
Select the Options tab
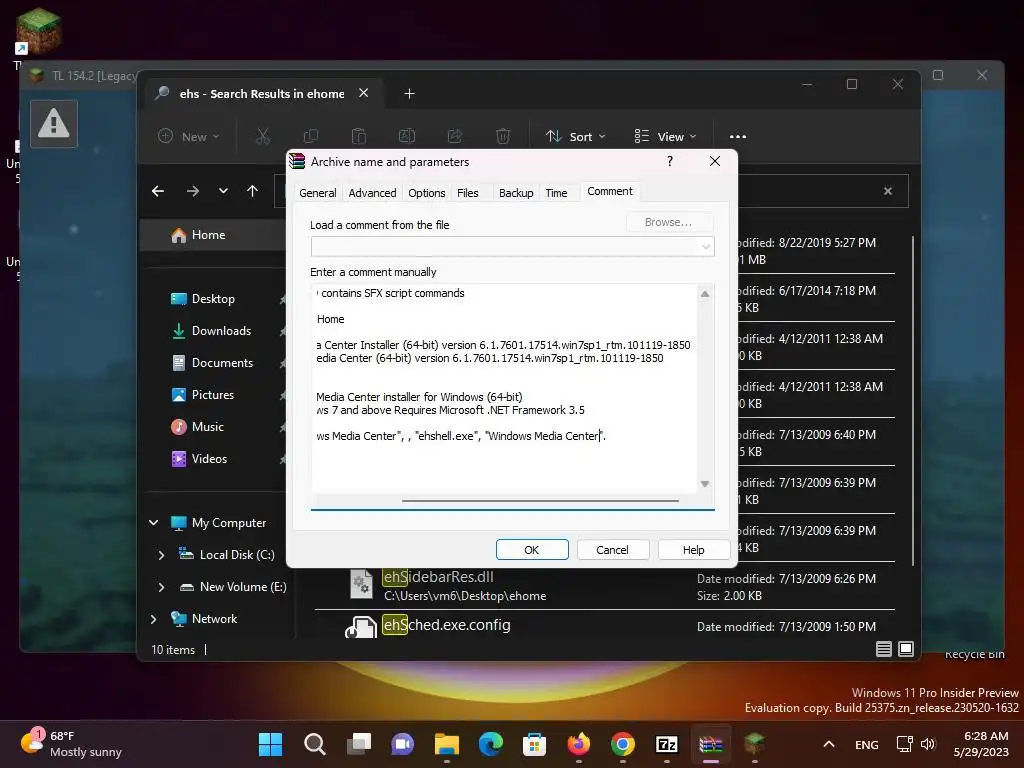click(426, 193)
